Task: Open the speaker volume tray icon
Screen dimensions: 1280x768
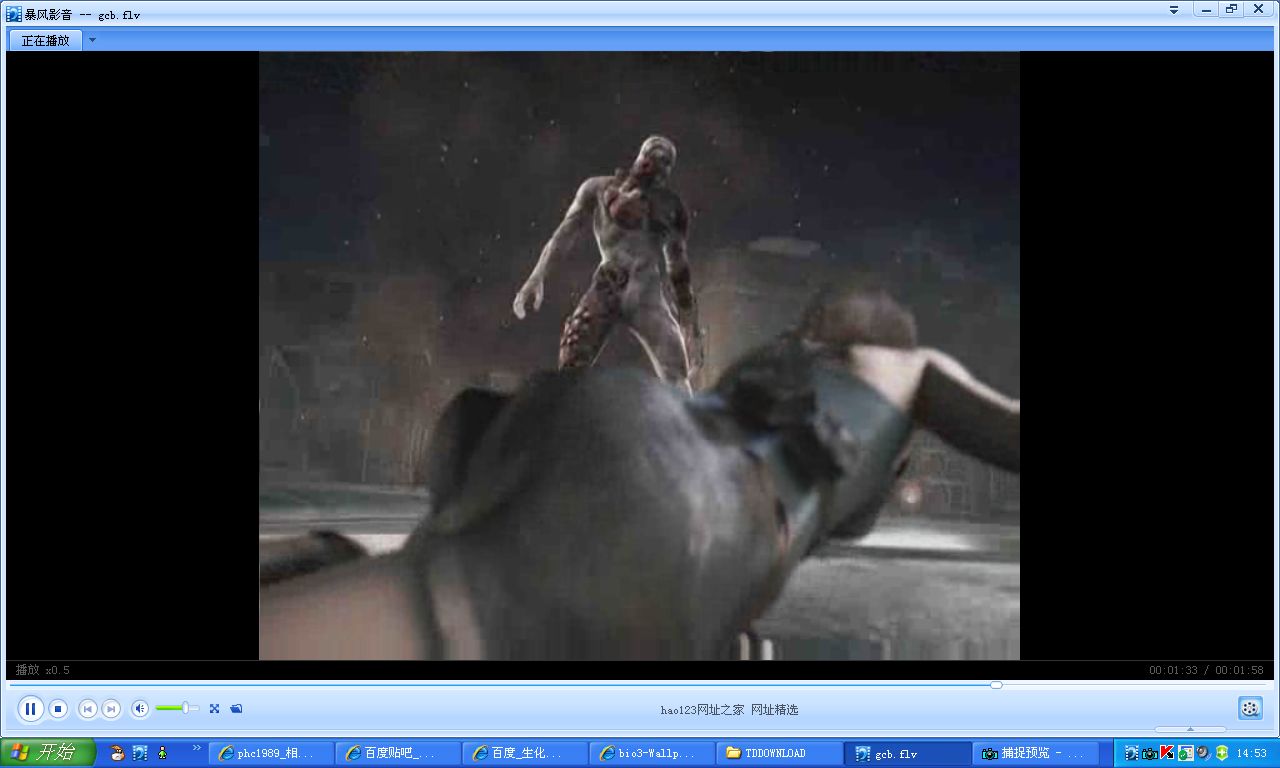Action: click(1203, 753)
